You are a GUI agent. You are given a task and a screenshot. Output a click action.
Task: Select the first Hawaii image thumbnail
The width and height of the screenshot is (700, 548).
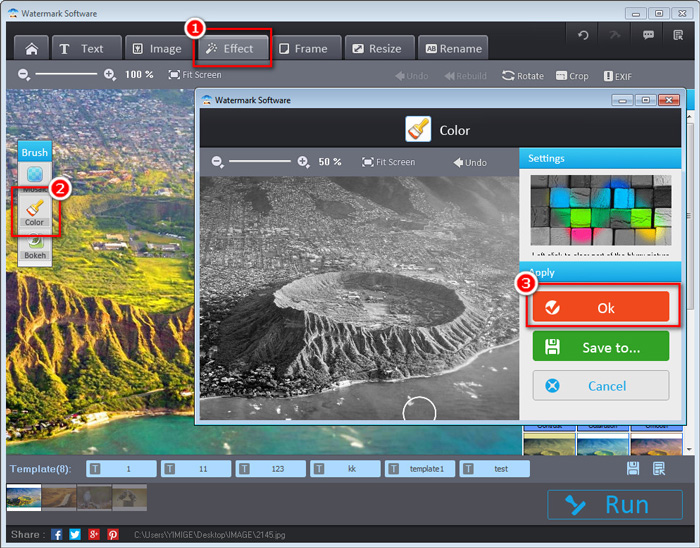coord(24,497)
